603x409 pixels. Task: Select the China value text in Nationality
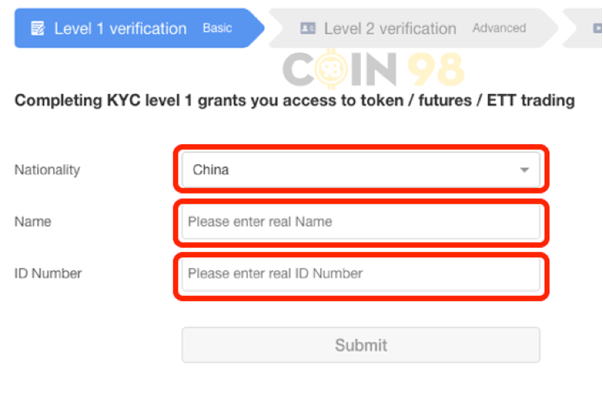coord(211,170)
